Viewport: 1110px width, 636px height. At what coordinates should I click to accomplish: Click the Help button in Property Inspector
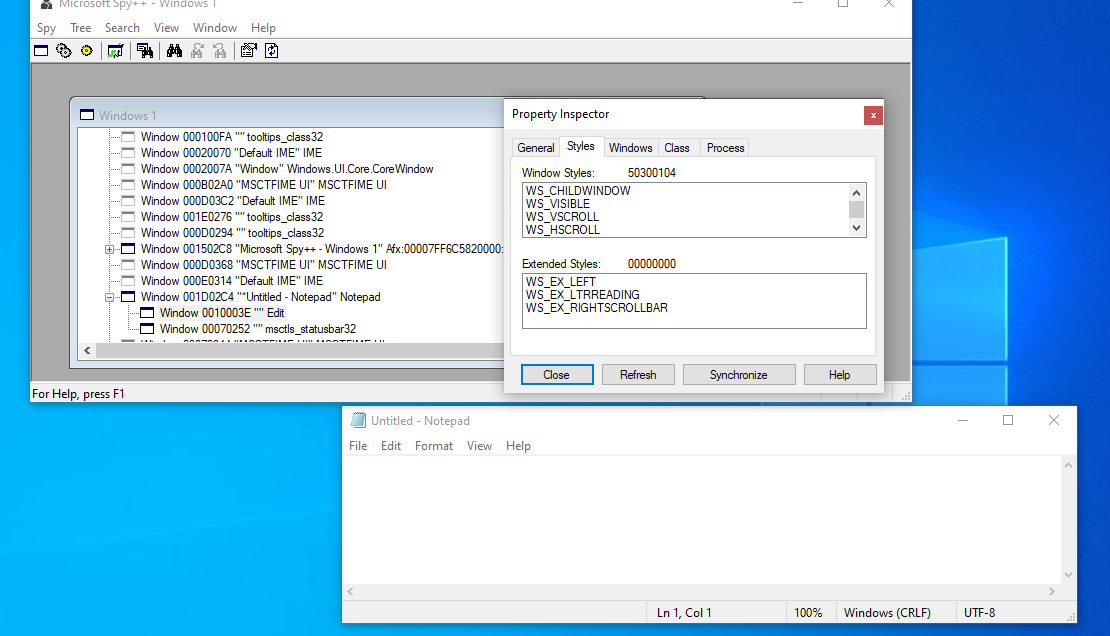[840, 375]
